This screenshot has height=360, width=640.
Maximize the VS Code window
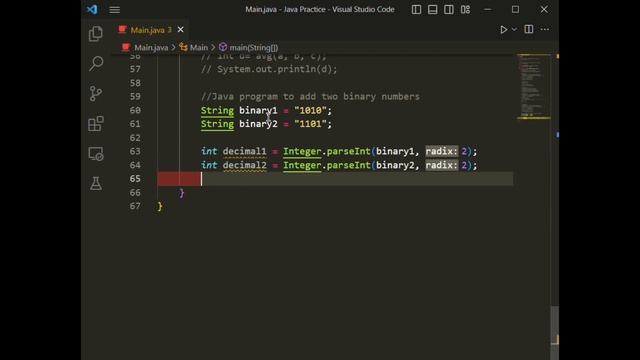(516, 9)
